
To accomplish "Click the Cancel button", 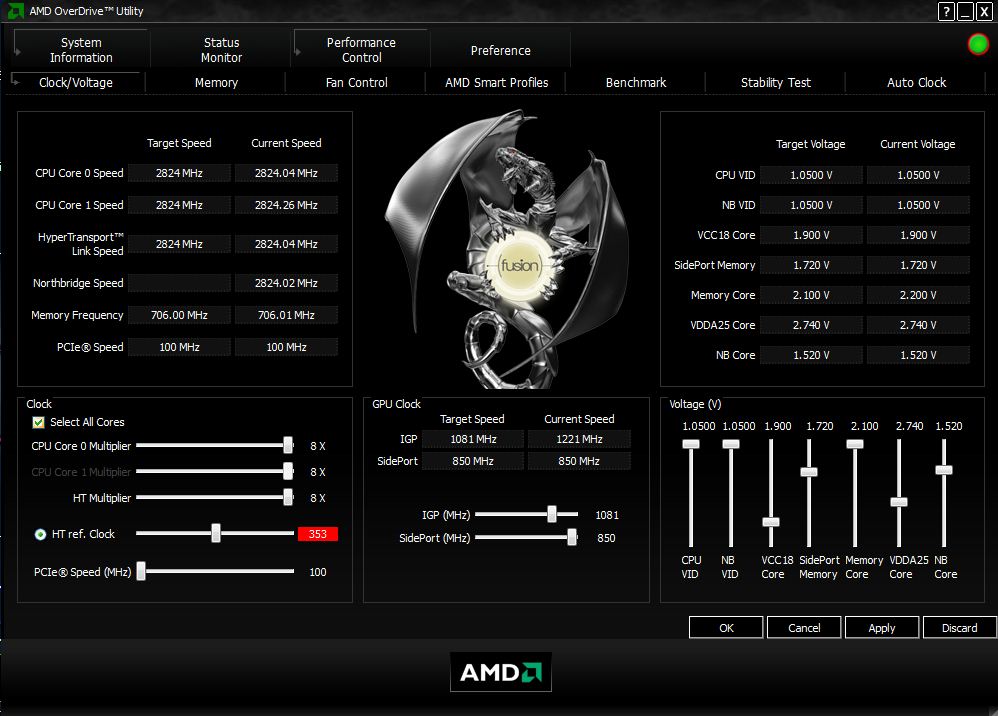I will (804, 627).
